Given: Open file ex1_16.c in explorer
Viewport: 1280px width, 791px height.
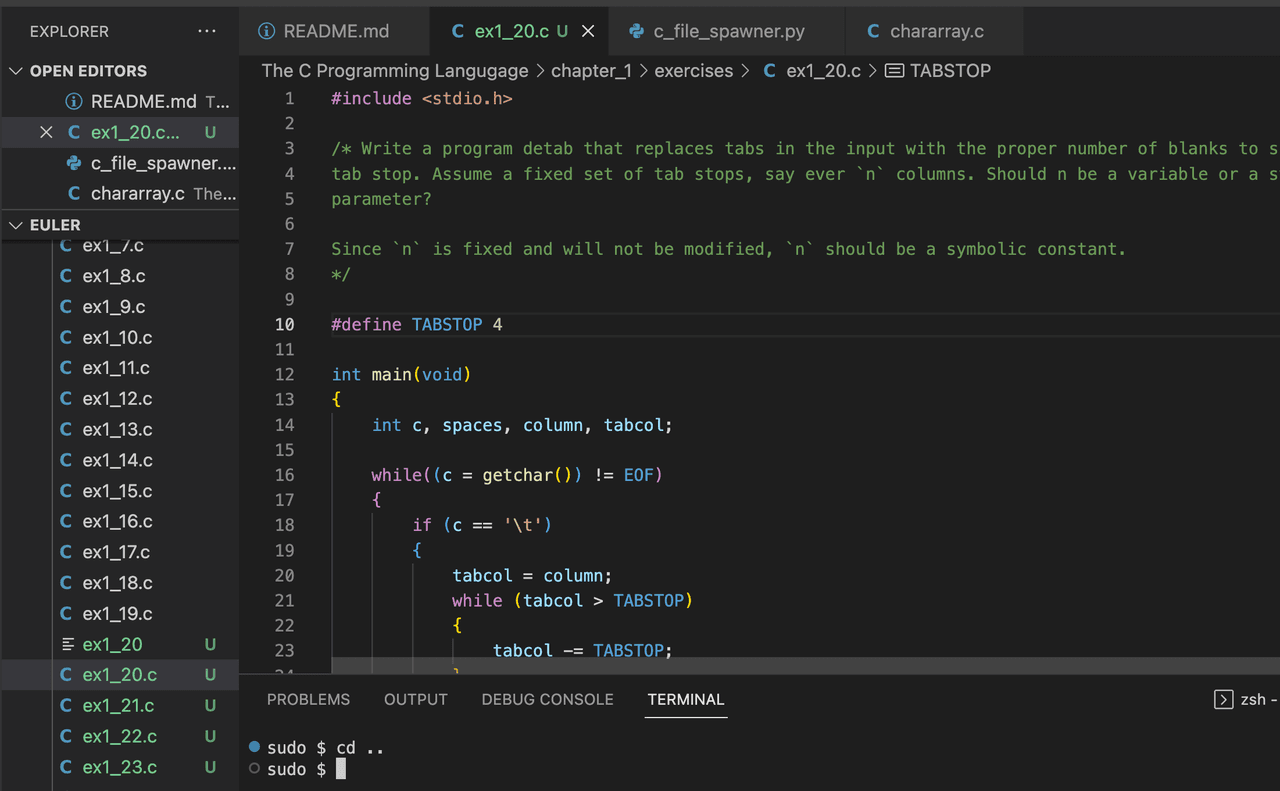Looking at the screenshot, I should click(x=118, y=521).
